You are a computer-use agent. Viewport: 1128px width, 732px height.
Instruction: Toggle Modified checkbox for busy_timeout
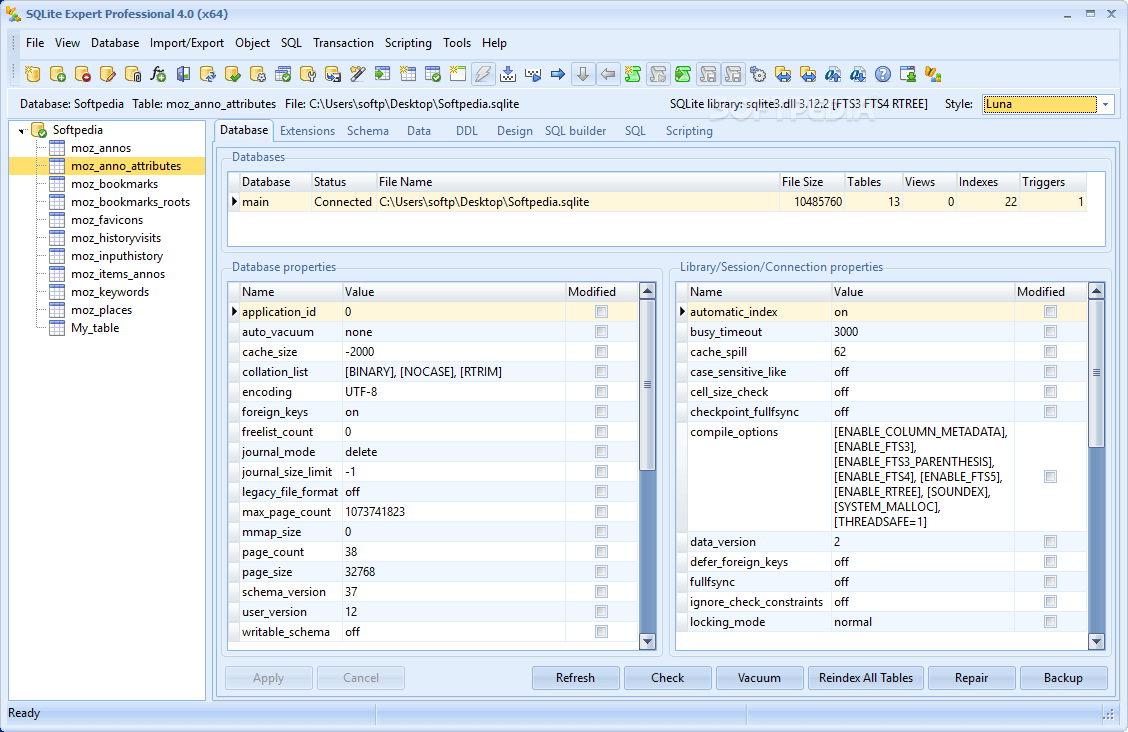[x=1050, y=332]
